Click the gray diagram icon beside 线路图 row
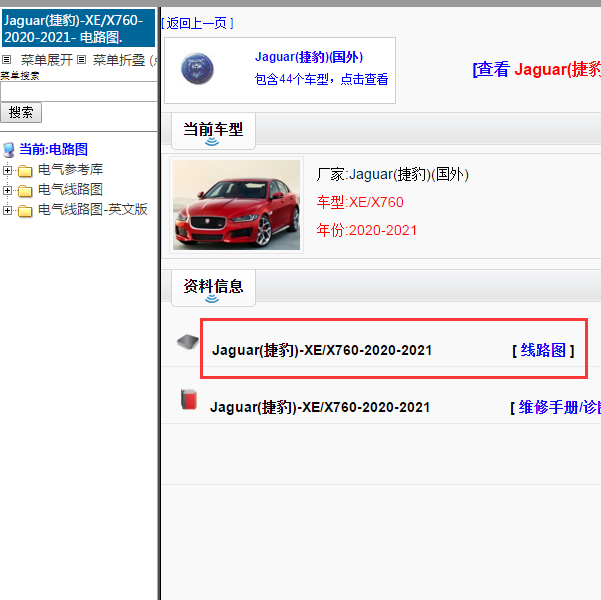Screen dimensions: 601x600 pyautogui.click(x=188, y=341)
